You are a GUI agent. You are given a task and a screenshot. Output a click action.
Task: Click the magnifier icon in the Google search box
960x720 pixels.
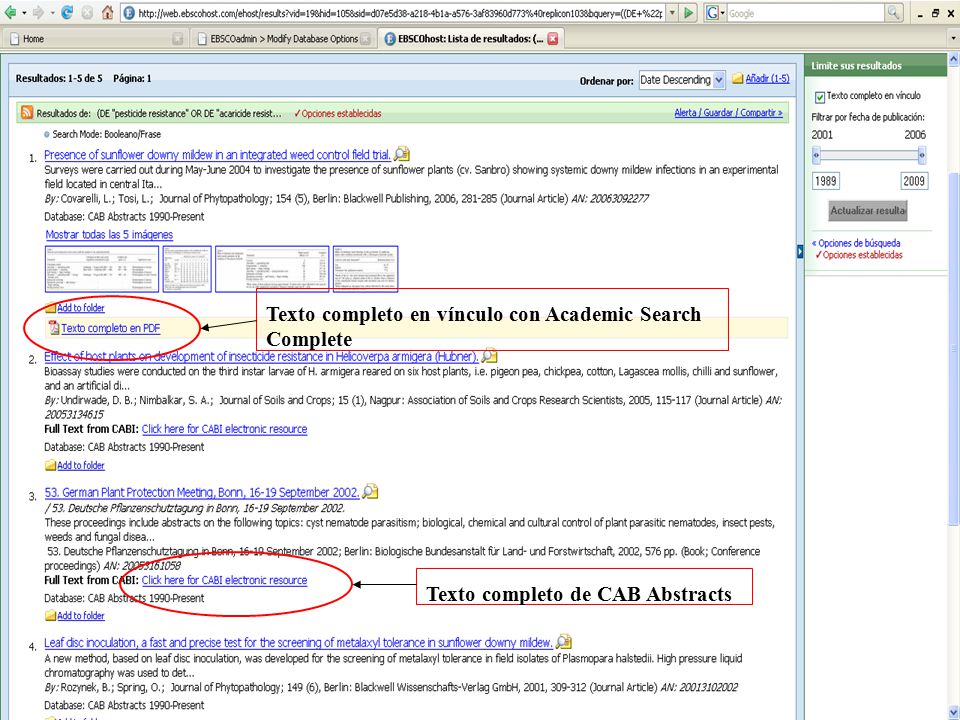pos(893,13)
